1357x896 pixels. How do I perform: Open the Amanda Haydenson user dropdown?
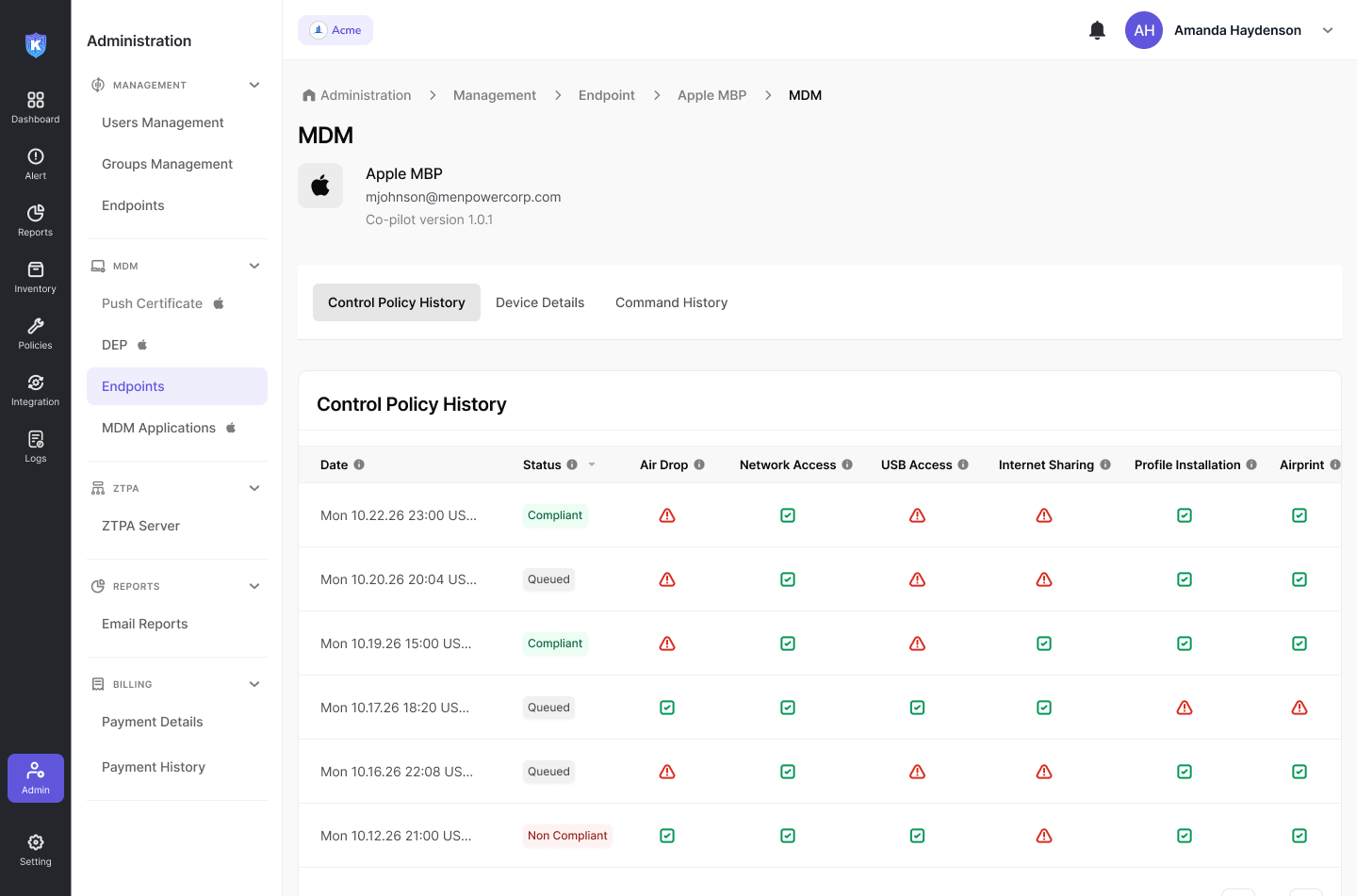(1328, 30)
